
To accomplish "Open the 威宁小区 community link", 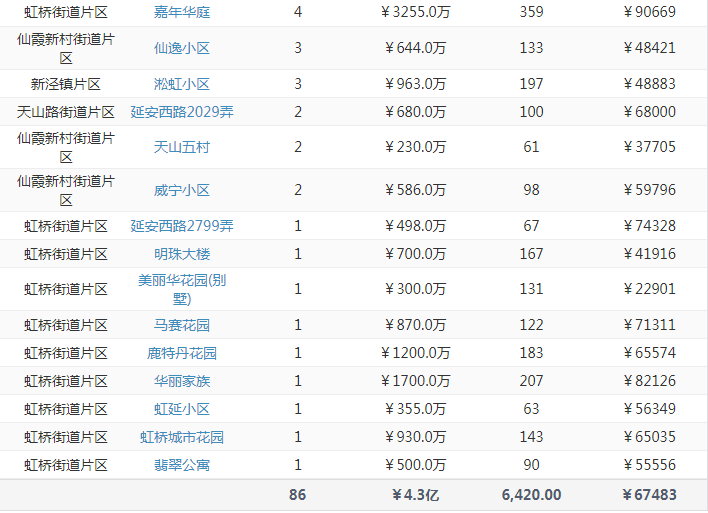I will click(182, 190).
